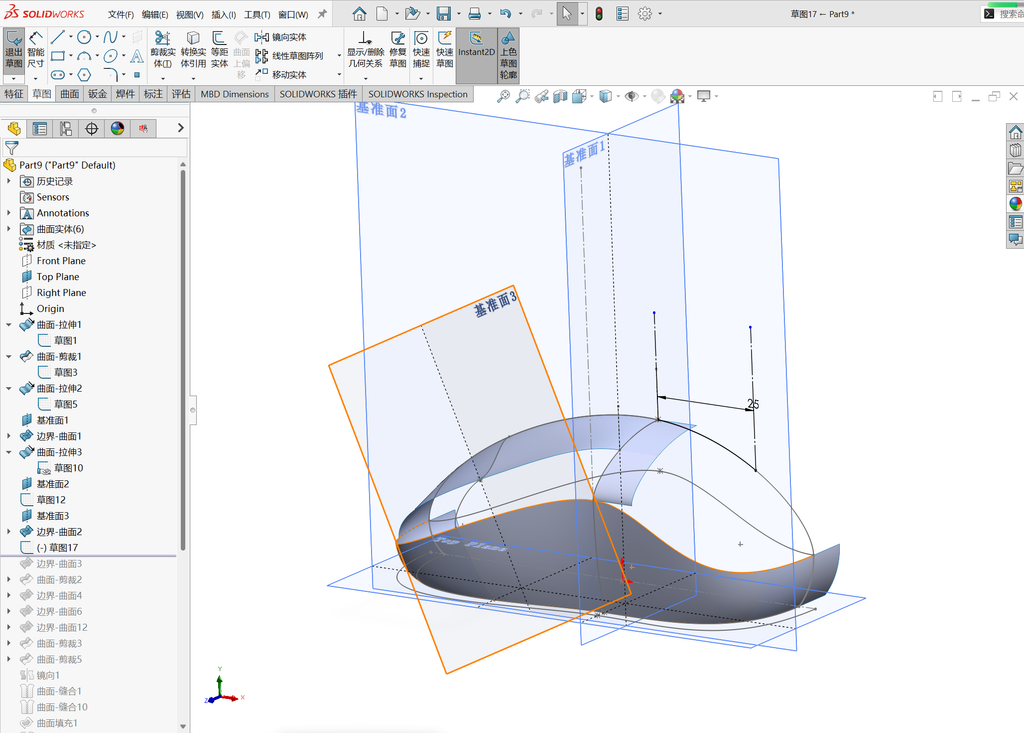Expand the 历史记录 tree node
The width and height of the screenshot is (1024, 733).
[9, 181]
